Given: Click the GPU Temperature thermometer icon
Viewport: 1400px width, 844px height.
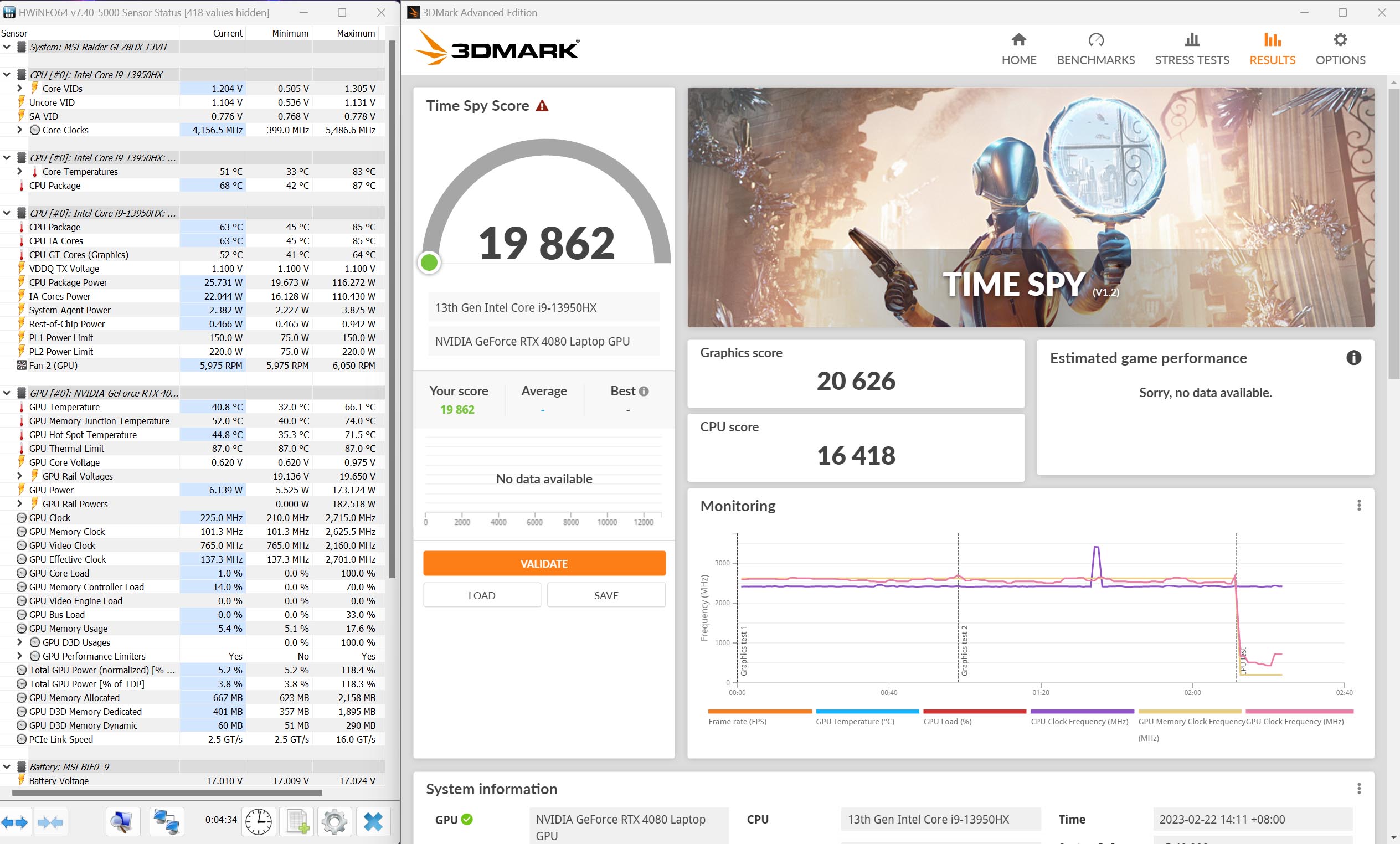Looking at the screenshot, I should click(22, 408).
